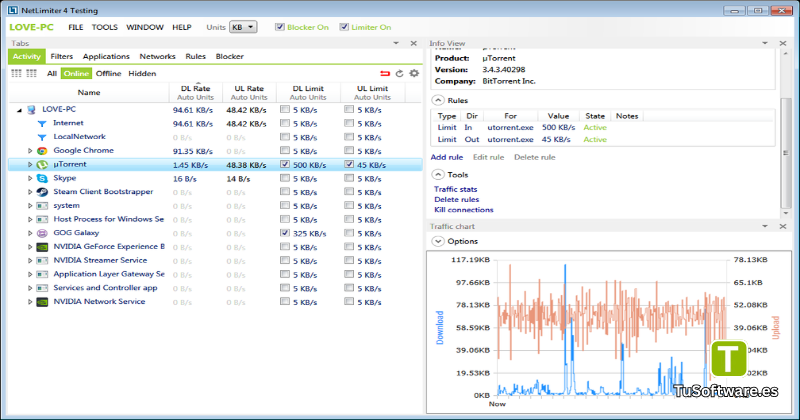Switch to the Filters tab
This screenshot has width=800, height=420.
point(62,57)
